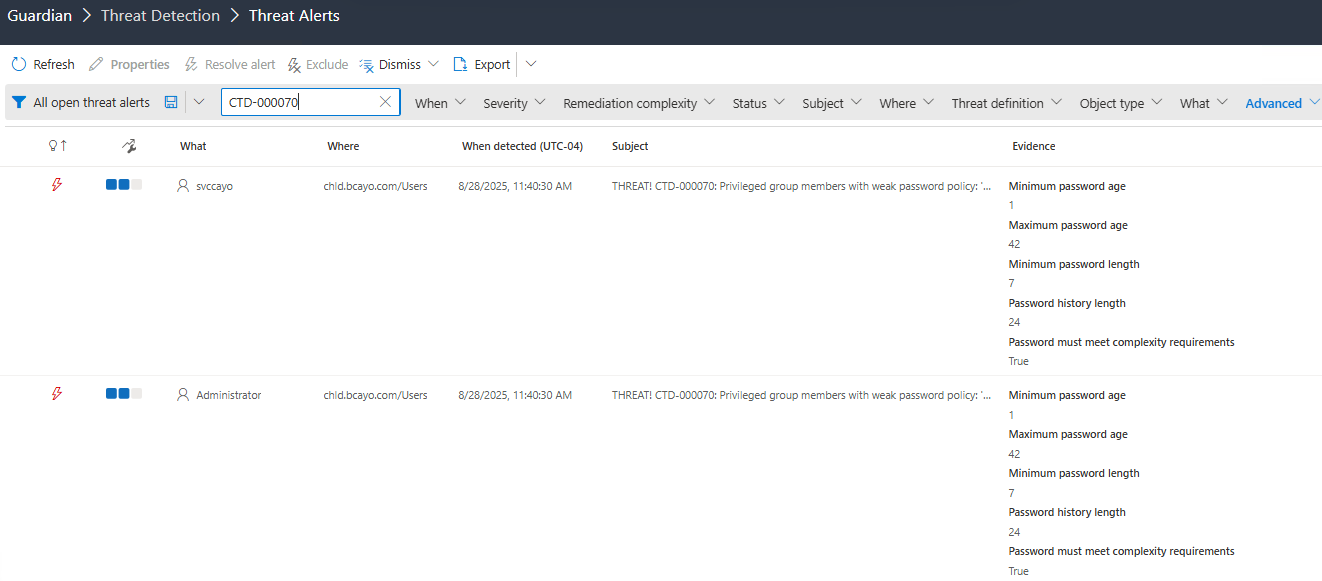This screenshot has height=581, width=1322.
Task: Click into the CTD-000070 search field
Action: pyautogui.click(x=298, y=102)
